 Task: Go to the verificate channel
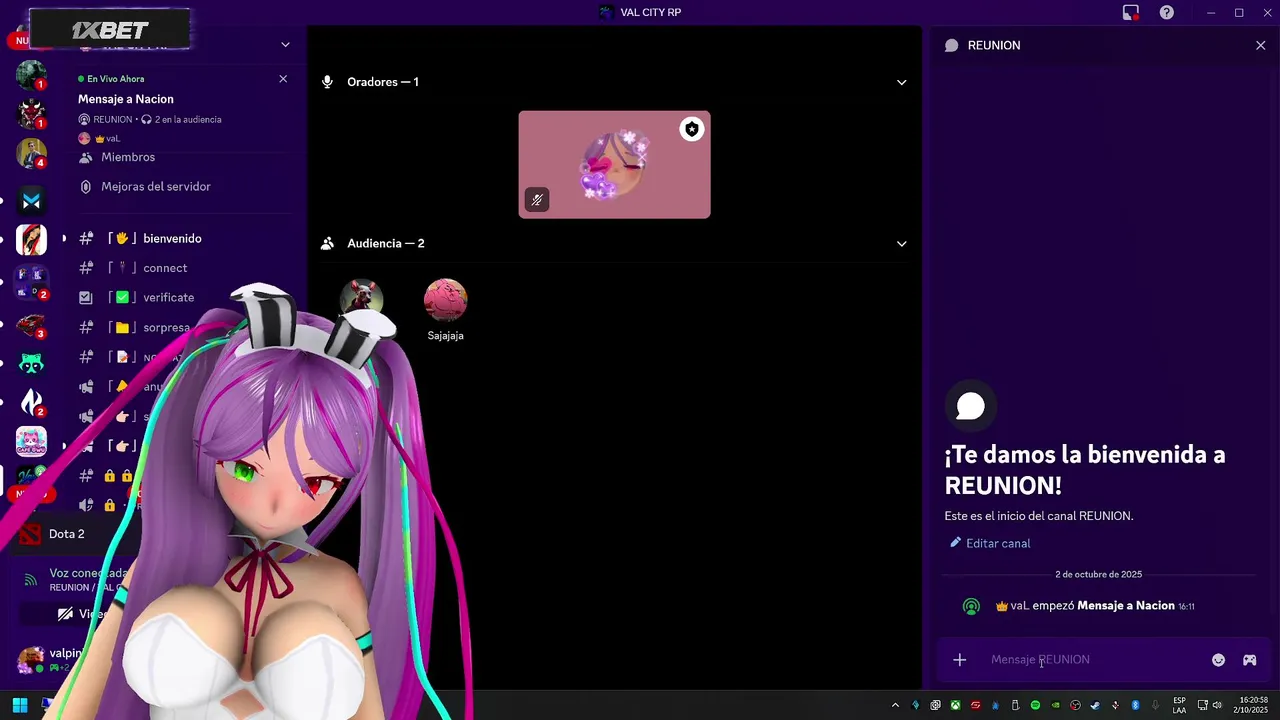(168, 297)
